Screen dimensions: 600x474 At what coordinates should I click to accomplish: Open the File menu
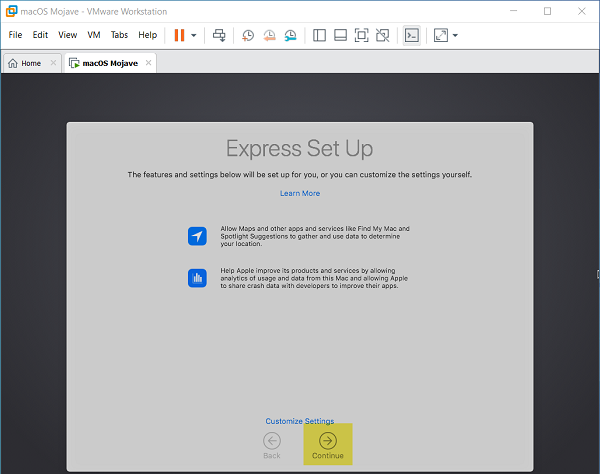pos(15,35)
